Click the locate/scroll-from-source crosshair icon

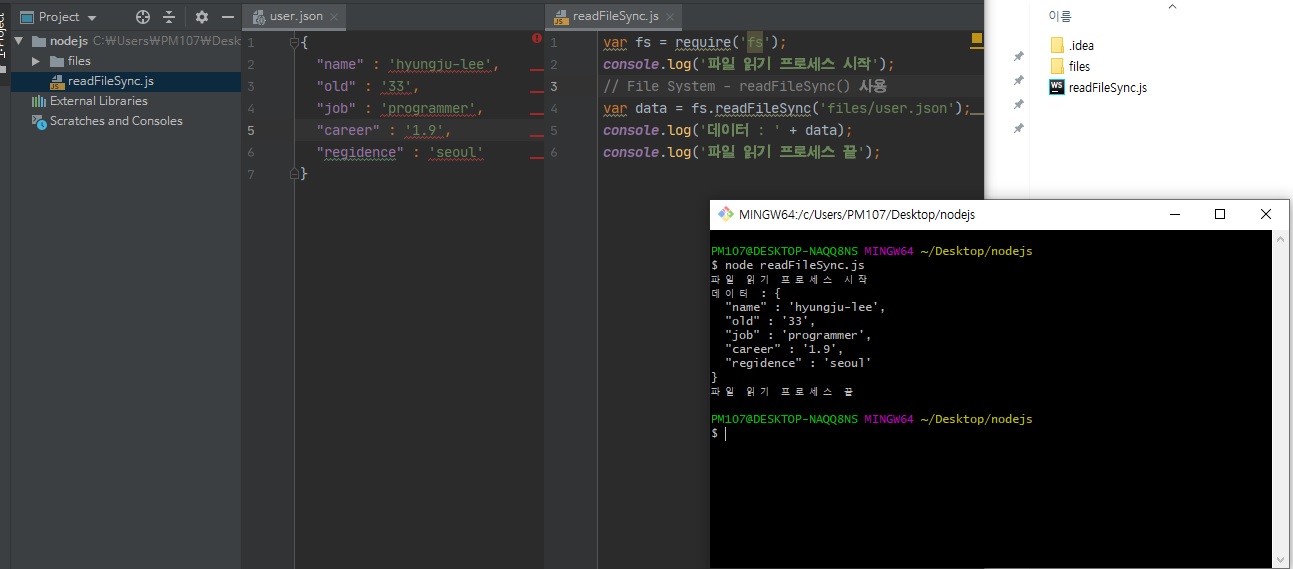[x=143, y=17]
